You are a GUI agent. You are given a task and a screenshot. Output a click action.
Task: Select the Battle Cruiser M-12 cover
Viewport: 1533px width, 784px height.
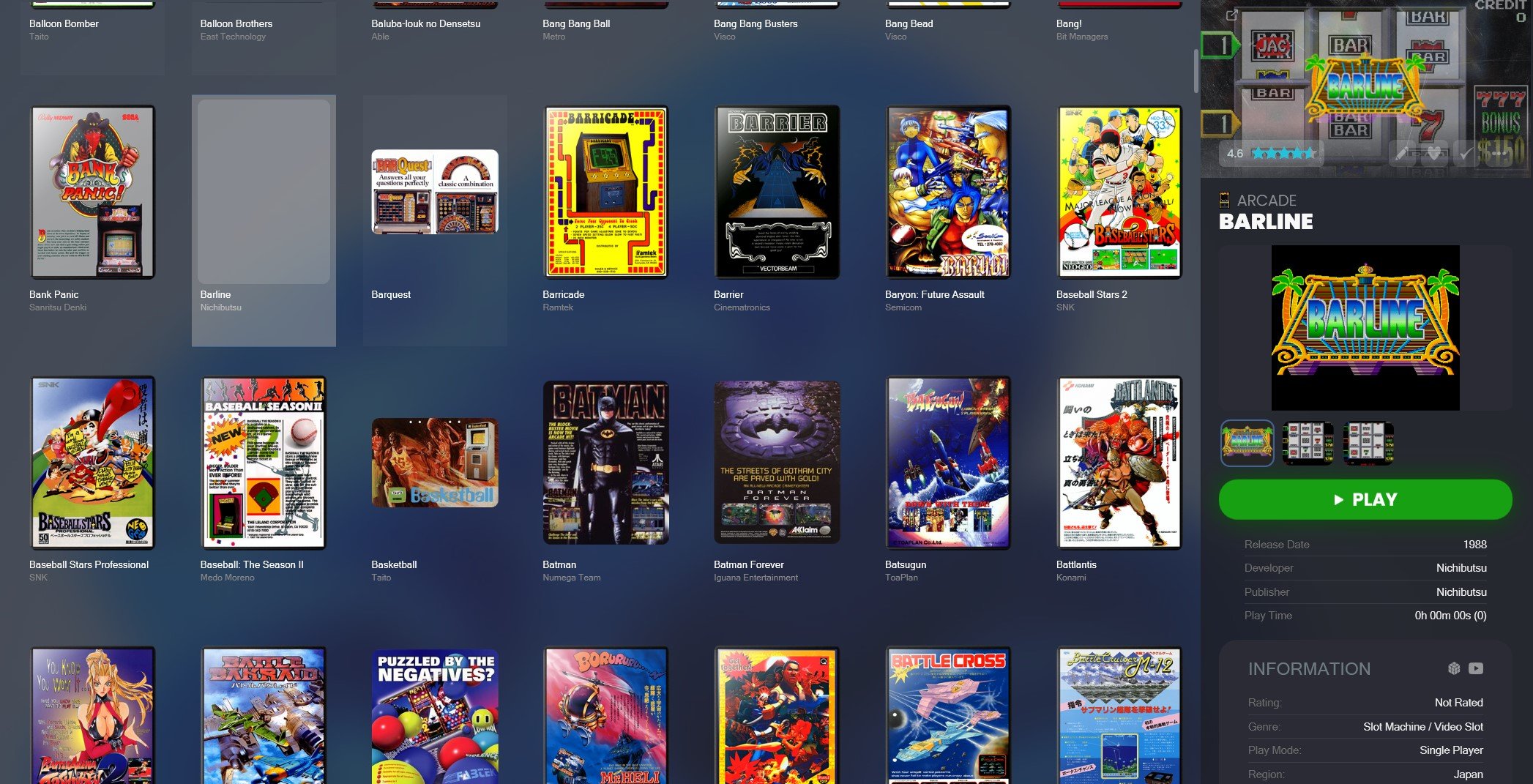coord(1119,715)
